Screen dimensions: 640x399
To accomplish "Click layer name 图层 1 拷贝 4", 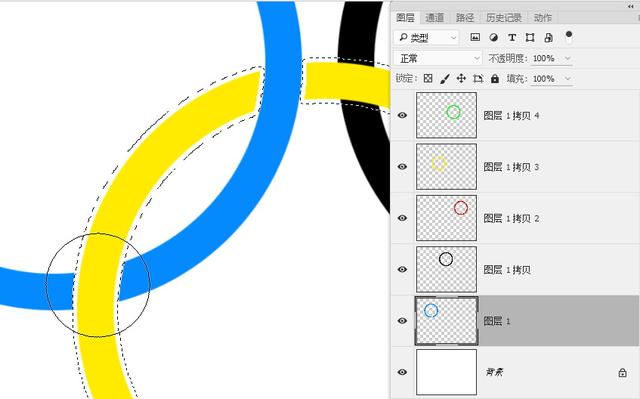I will pos(511,116).
